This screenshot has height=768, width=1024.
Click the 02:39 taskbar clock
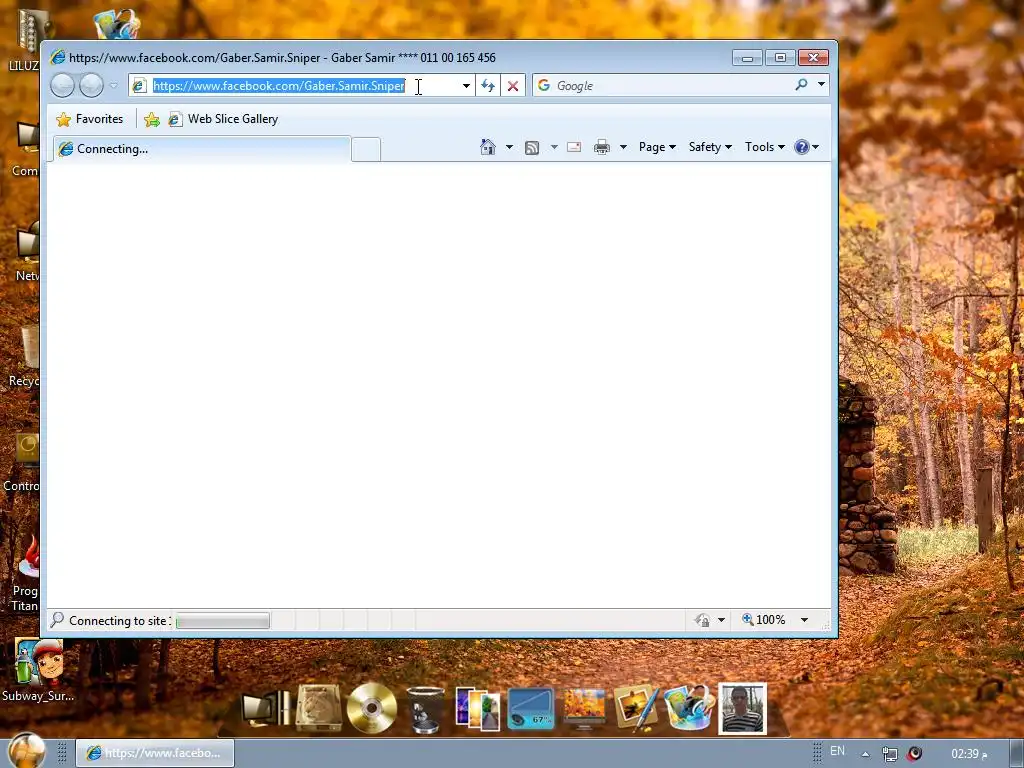point(969,754)
